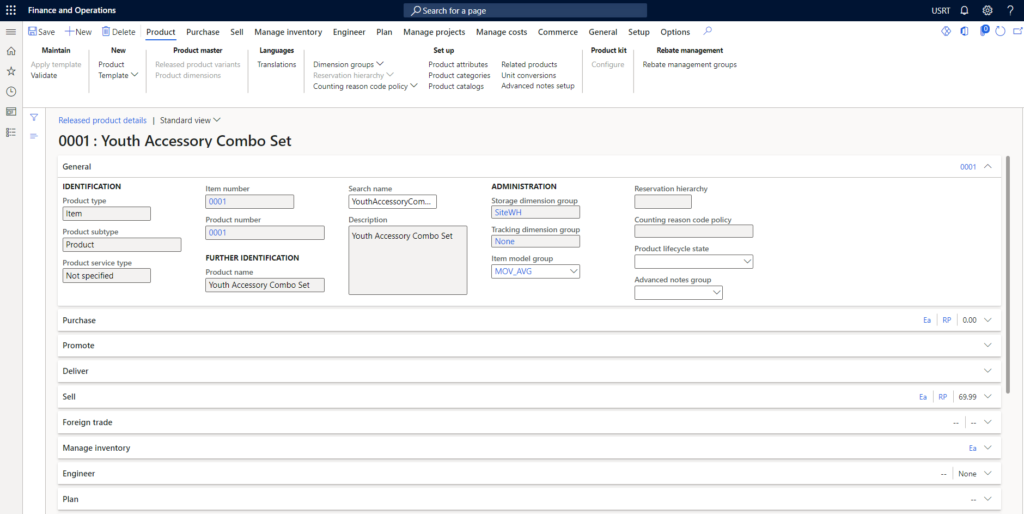Open Workspaces icon in sidebar

(x=10, y=112)
